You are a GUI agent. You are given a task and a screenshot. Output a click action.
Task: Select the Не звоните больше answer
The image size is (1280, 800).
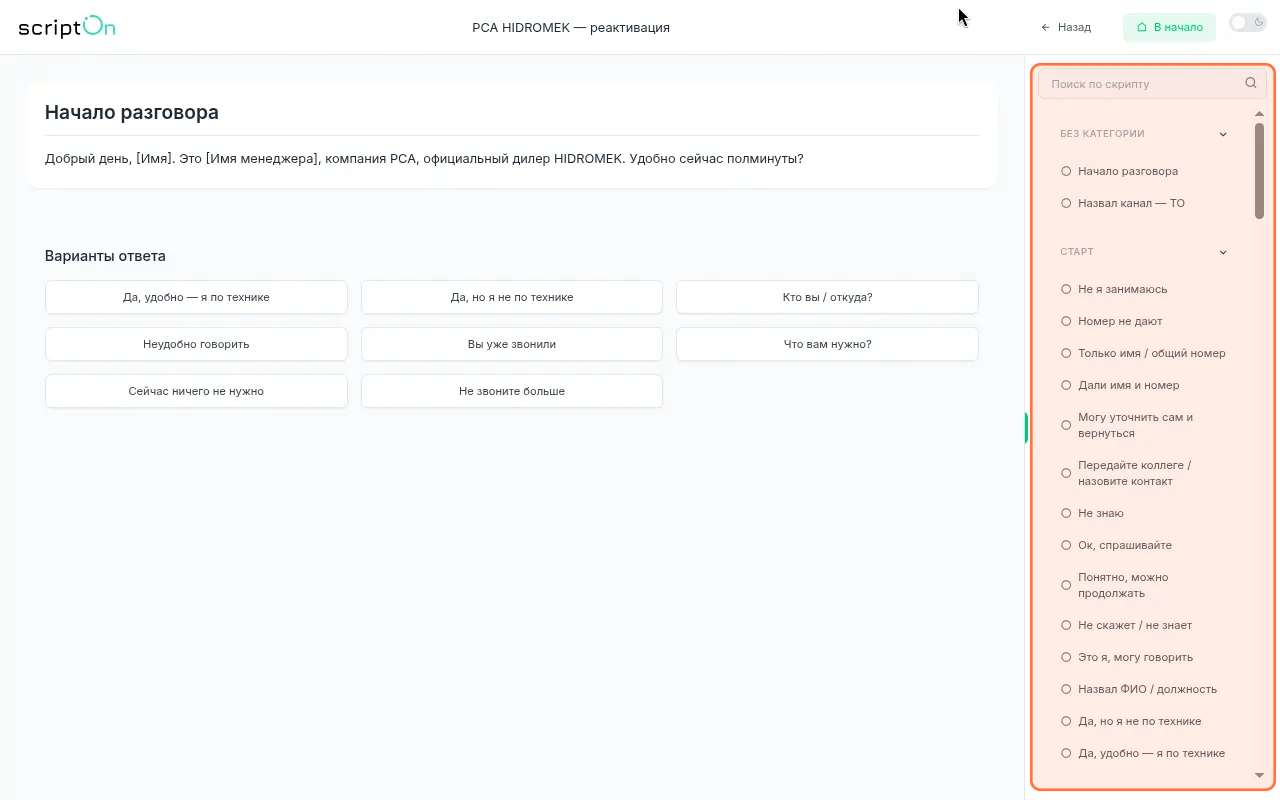coord(512,391)
